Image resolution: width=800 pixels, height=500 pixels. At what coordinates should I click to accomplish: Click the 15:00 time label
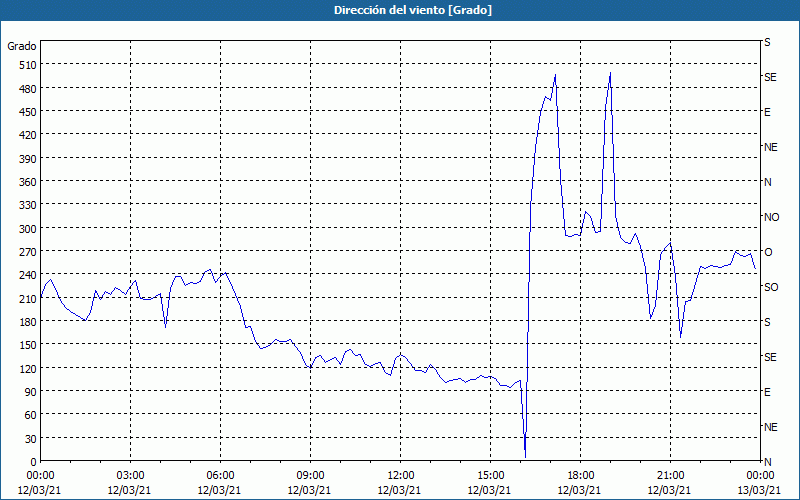coord(490,476)
